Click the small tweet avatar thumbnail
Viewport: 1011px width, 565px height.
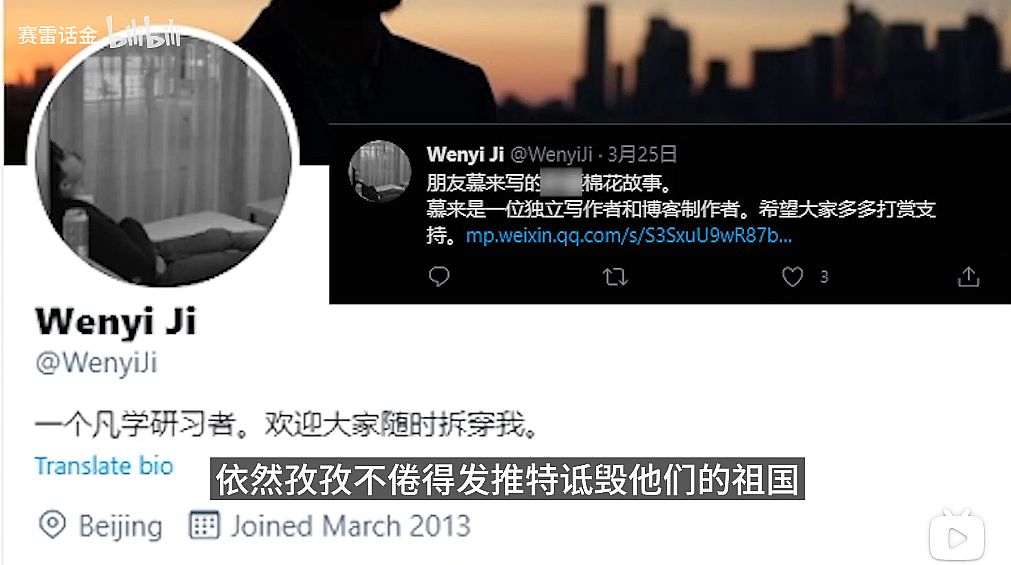[380, 172]
